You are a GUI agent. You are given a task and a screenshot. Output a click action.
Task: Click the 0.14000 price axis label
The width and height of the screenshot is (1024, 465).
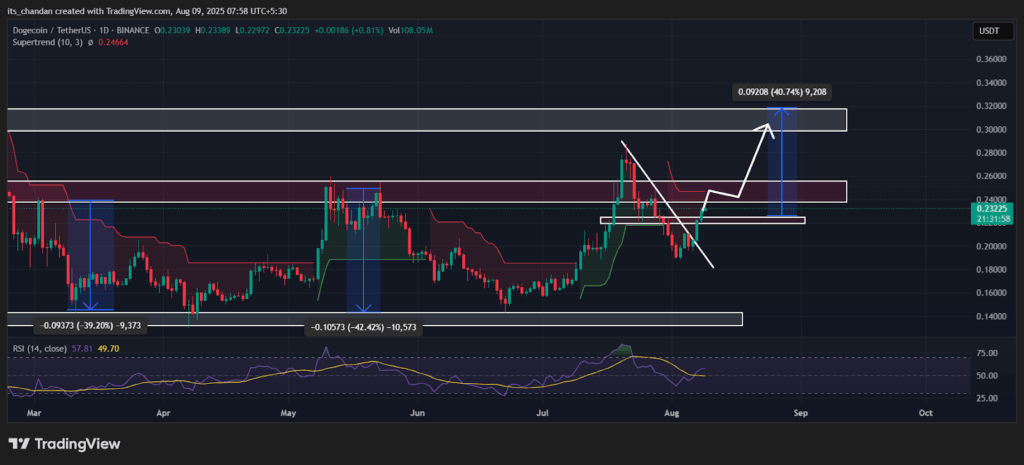pyautogui.click(x=992, y=317)
